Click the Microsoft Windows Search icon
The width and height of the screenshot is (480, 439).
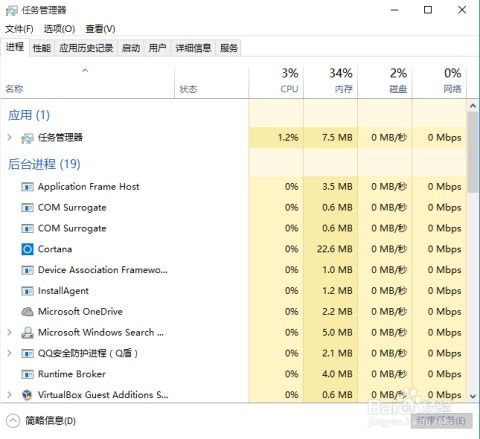27,333
